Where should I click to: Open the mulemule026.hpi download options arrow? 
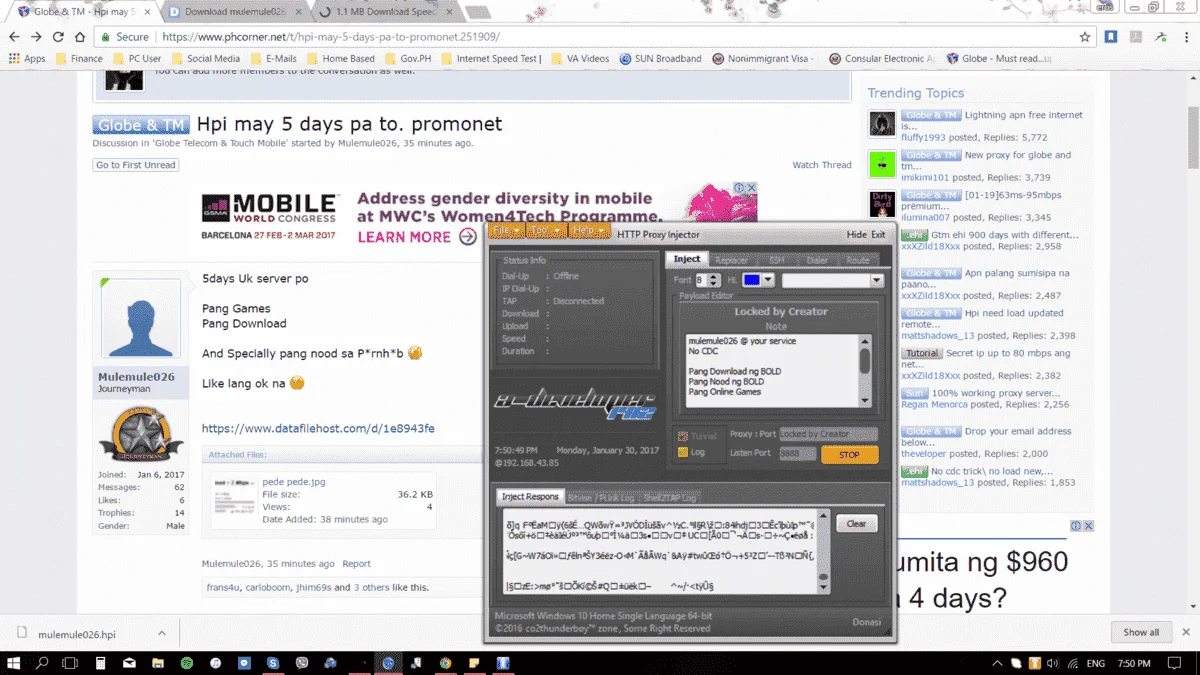[x=162, y=633]
